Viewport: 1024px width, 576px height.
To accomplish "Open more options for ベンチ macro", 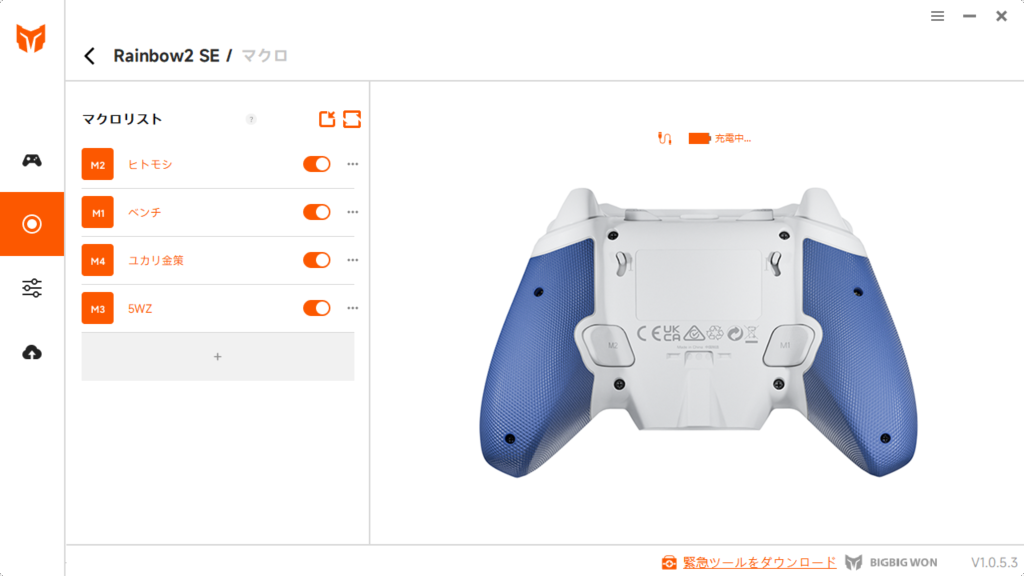I will pos(353,212).
